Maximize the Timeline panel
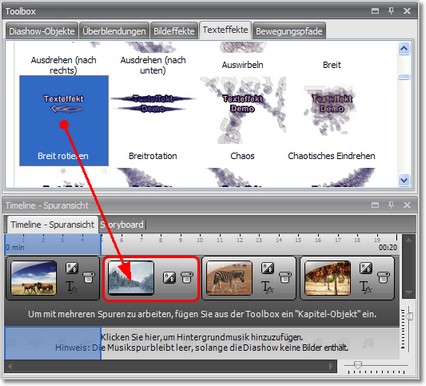The image size is (426, 386). point(375,205)
